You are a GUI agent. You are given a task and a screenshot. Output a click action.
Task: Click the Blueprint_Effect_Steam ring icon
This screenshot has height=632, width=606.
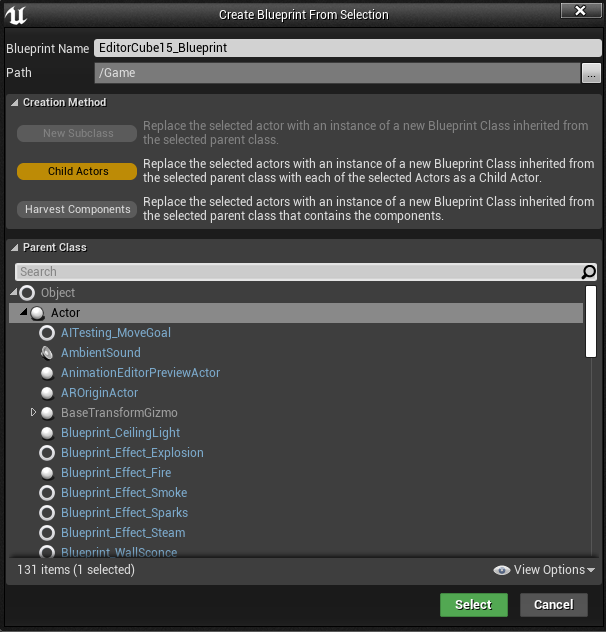[47, 533]
